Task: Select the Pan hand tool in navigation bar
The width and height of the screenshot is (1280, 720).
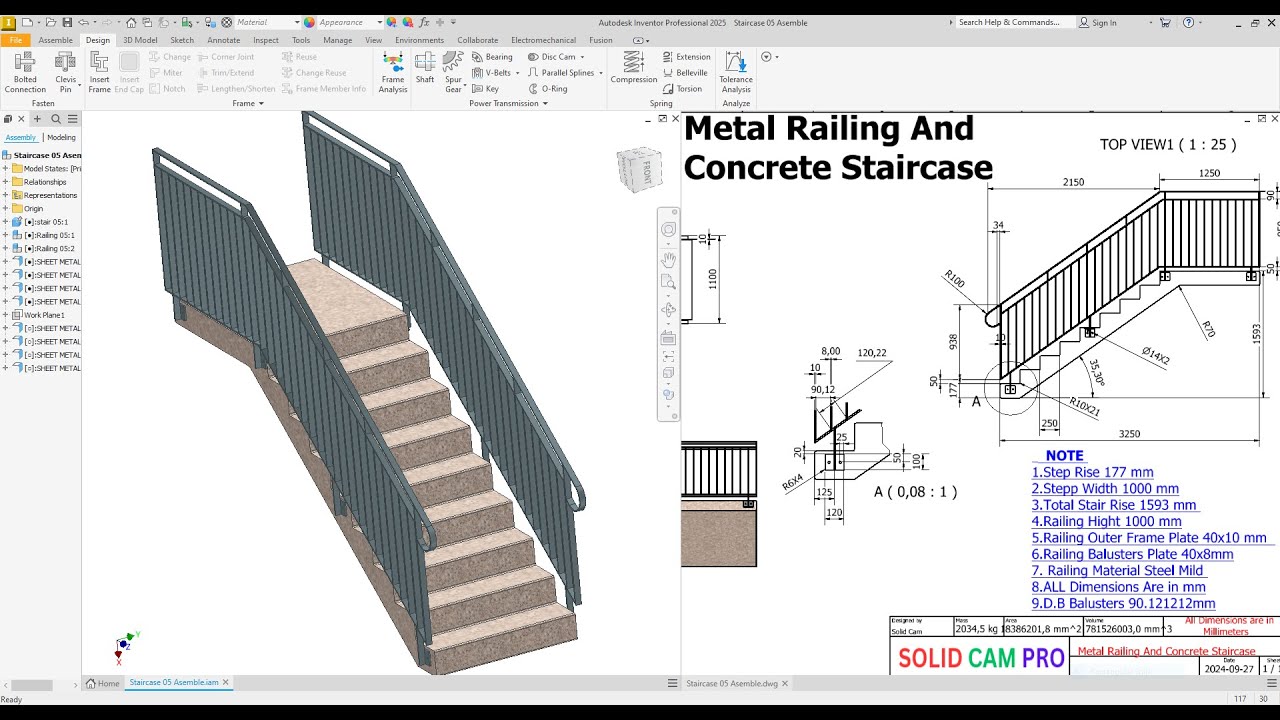Action: [669, 259]
